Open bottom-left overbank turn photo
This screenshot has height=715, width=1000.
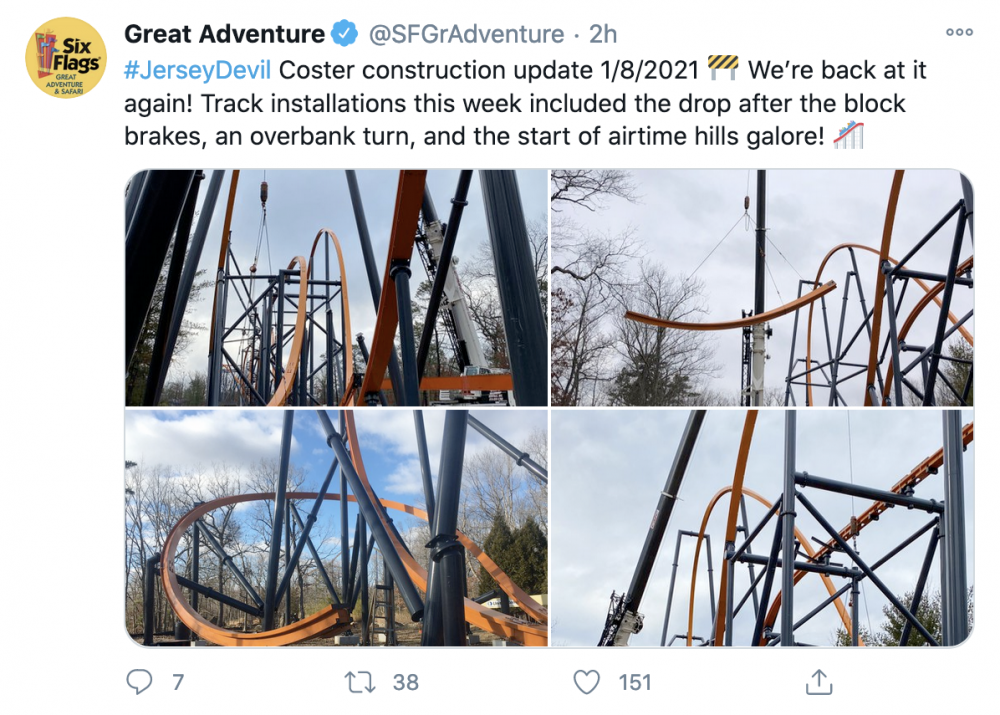[x=337, y=528]
